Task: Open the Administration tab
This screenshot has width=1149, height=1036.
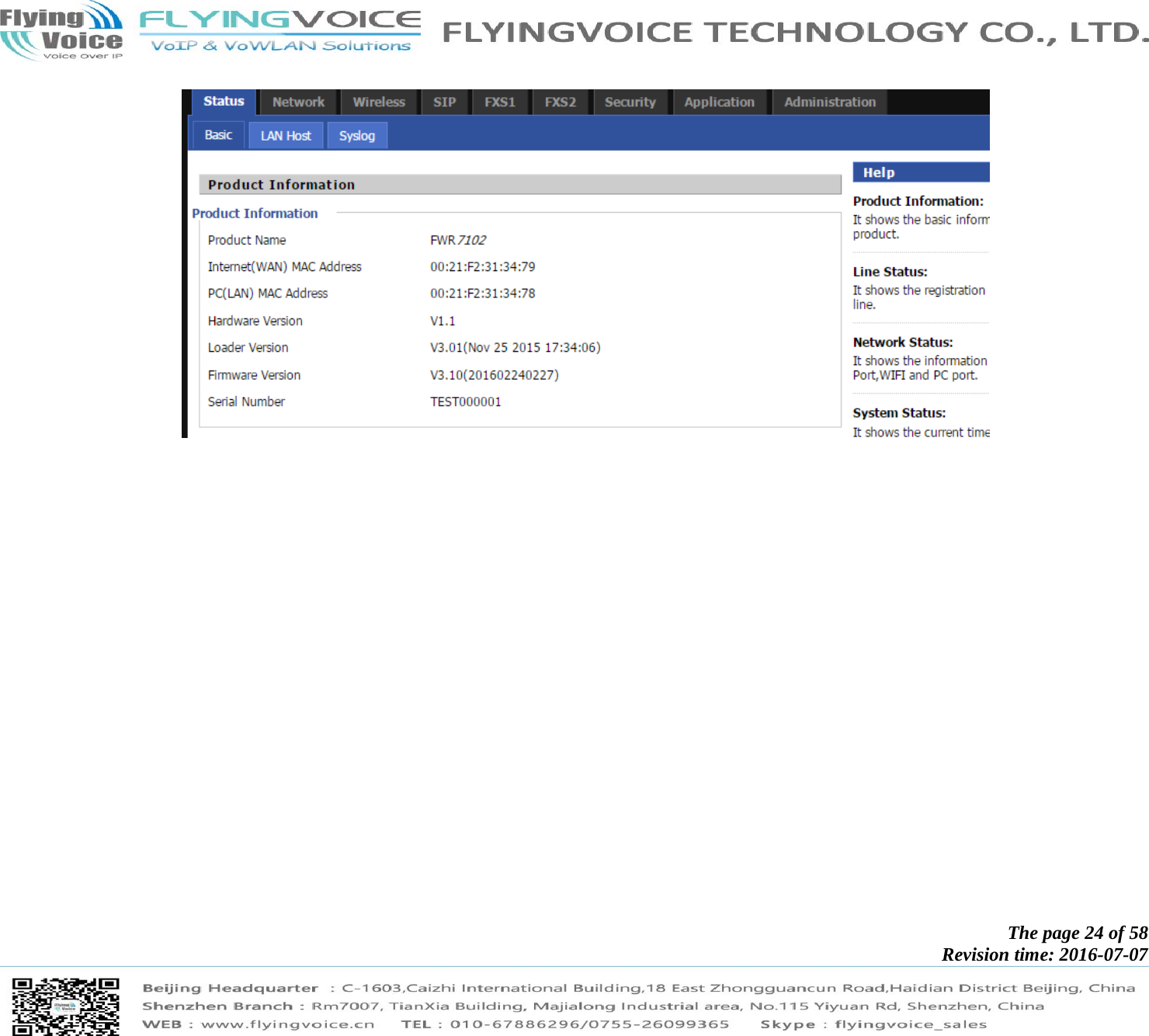Action: point(830,103)
